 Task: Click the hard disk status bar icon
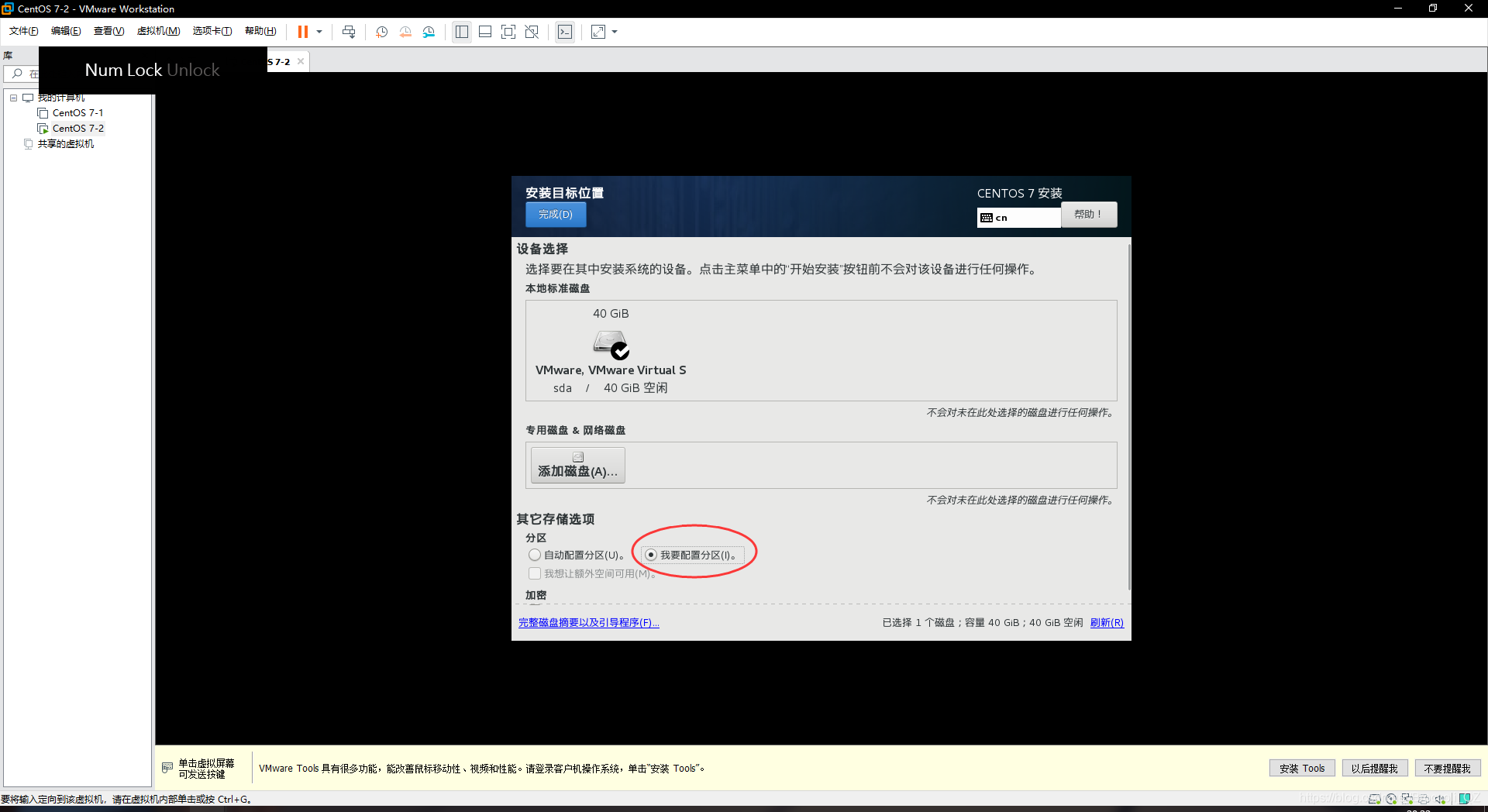click(x=1375, y=799)
